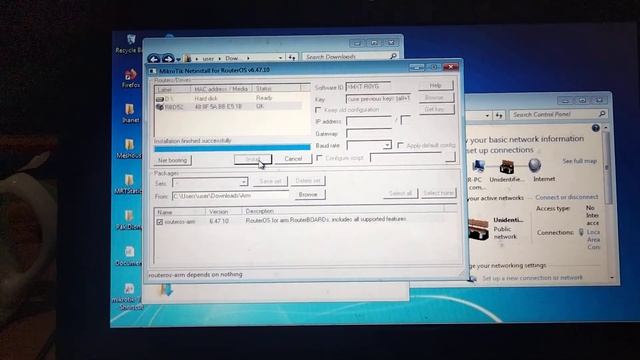Click the routeros-arm package description text
This screenshot has width=640, height=360.
point(326,220)
